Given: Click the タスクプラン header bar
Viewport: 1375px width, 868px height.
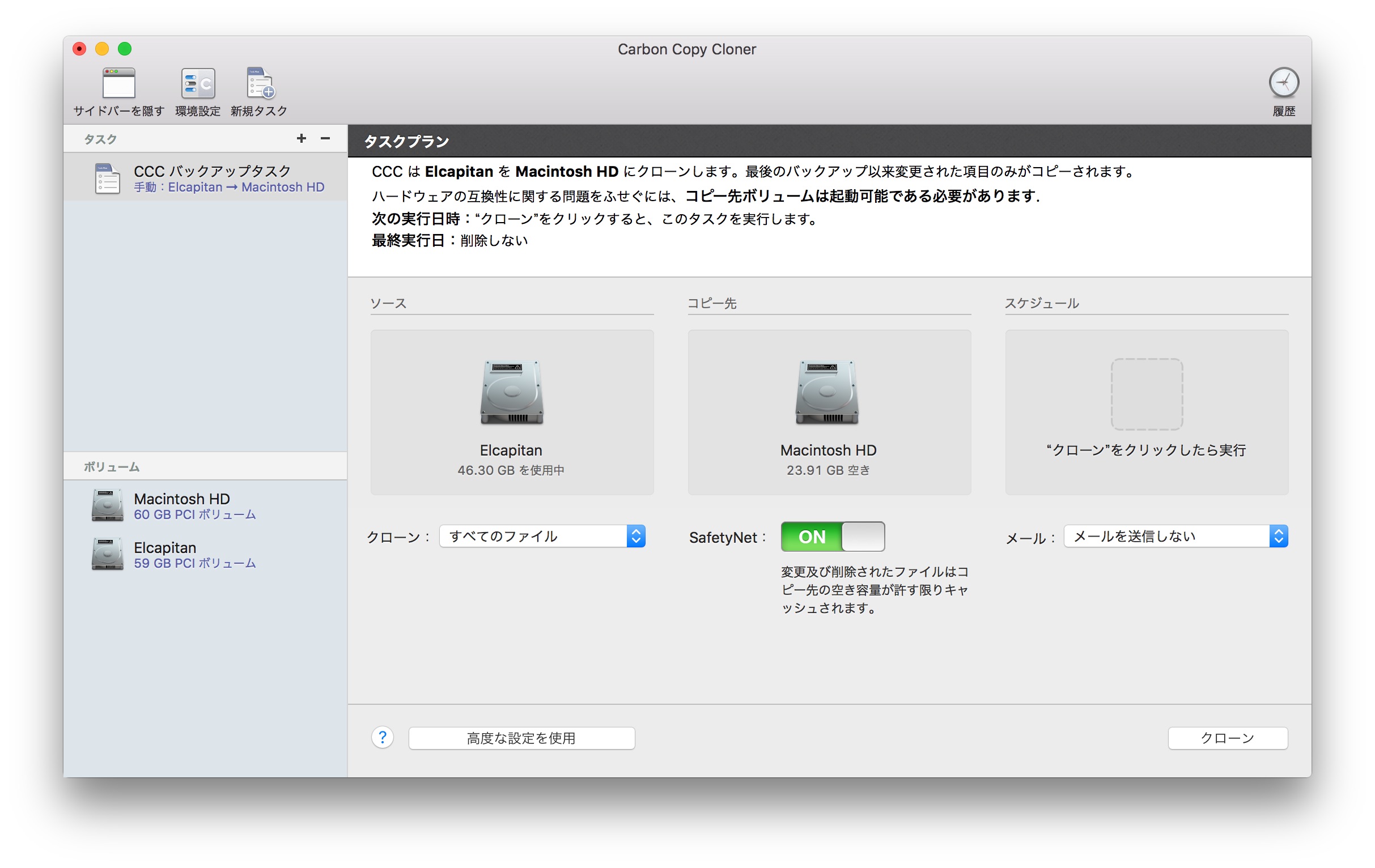Looking at the screenshot, I should 828,141.
